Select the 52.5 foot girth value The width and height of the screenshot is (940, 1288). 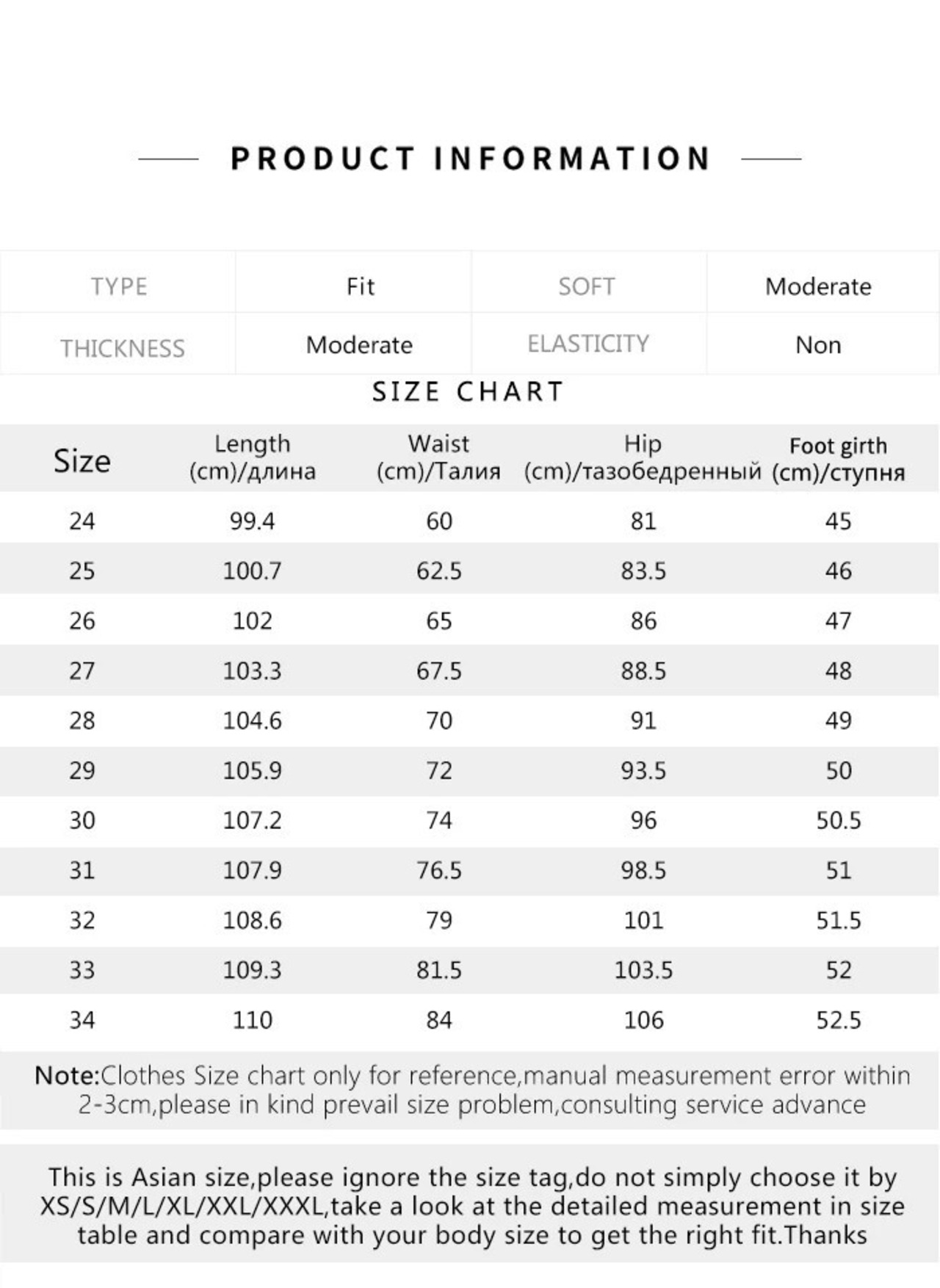[x=838, y=1021]
